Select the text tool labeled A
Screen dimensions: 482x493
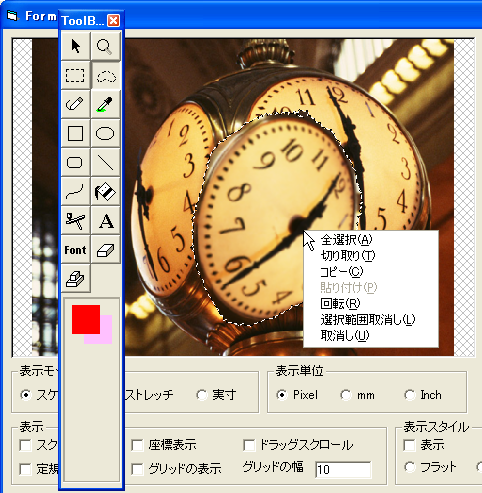pos(105,221)
